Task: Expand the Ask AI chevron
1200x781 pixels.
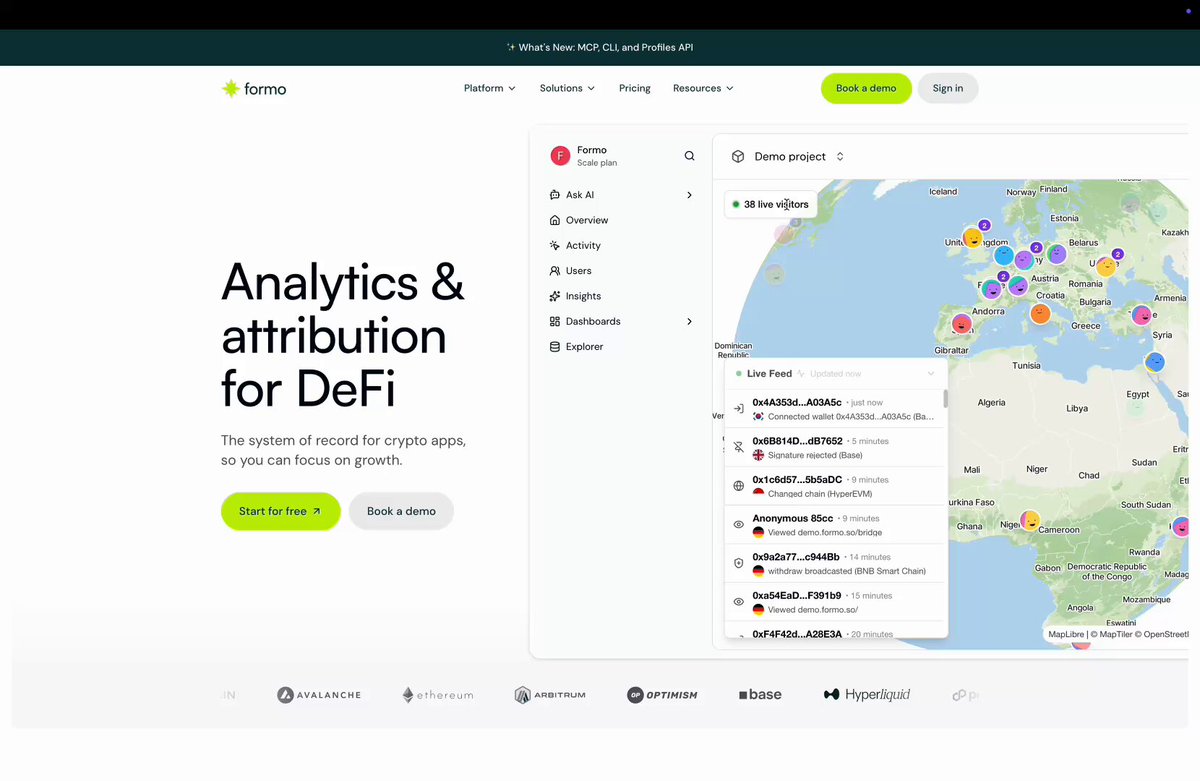Action: [x=689, y=195]
